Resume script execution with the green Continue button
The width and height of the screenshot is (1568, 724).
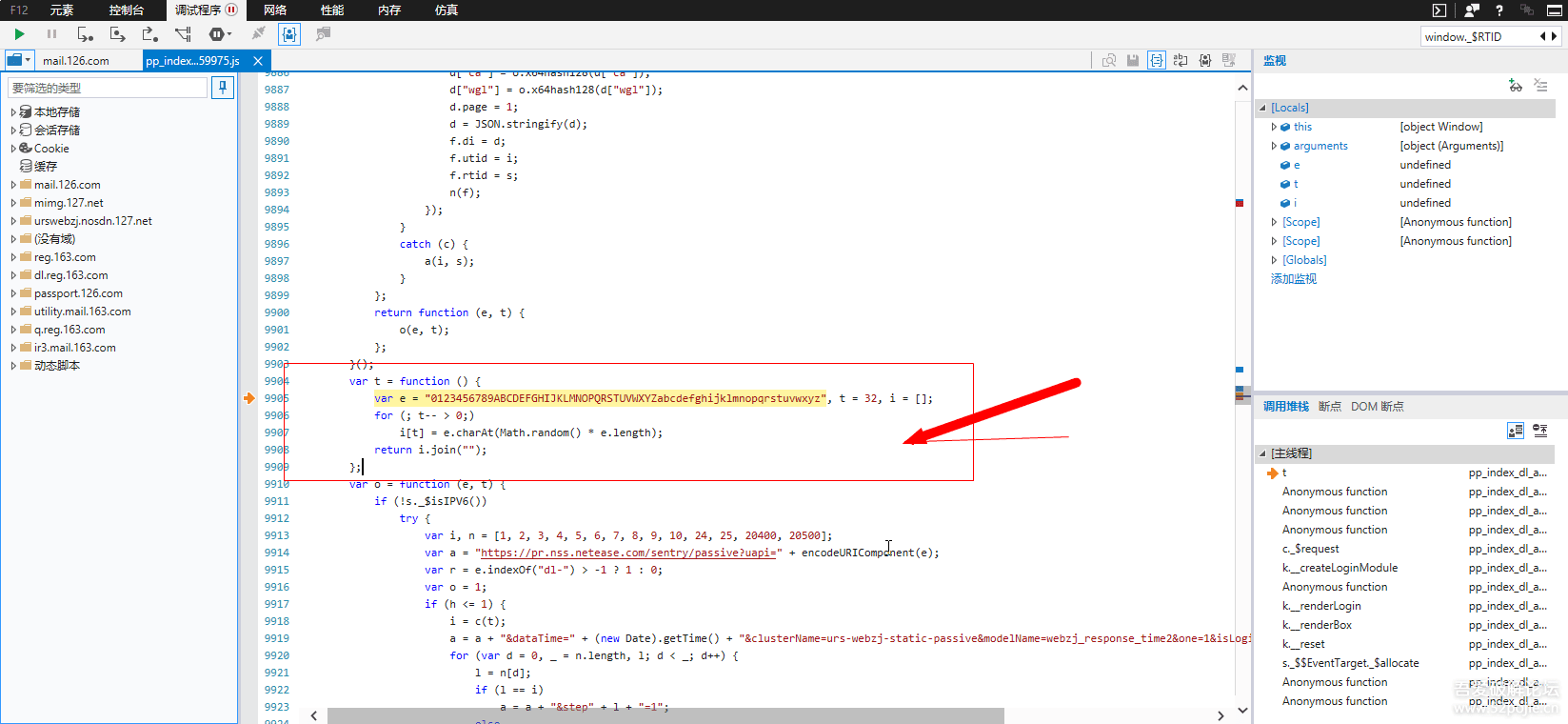[x=19, y=34]
